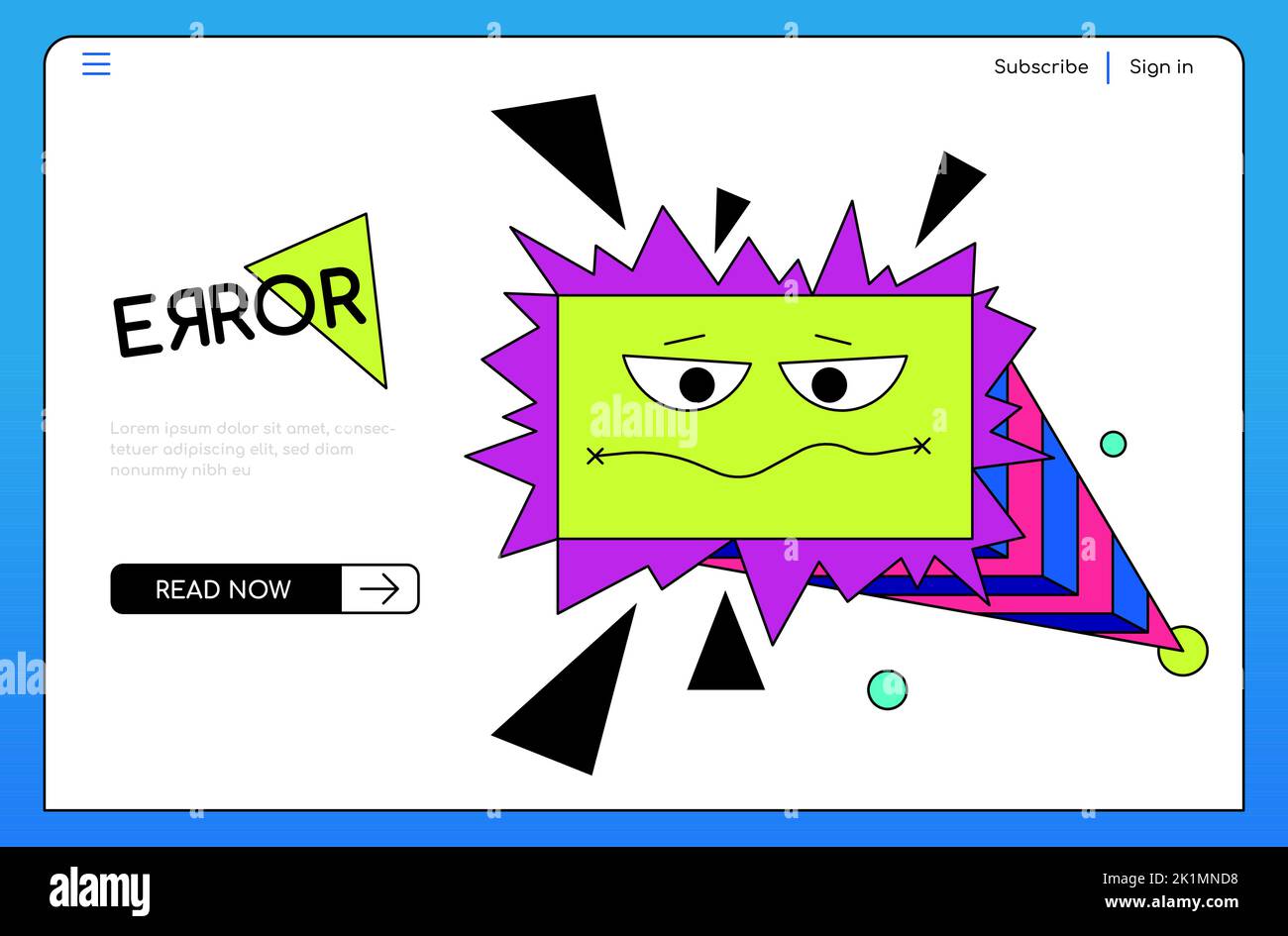Click the teal circle below the monster

click(888, 689)
